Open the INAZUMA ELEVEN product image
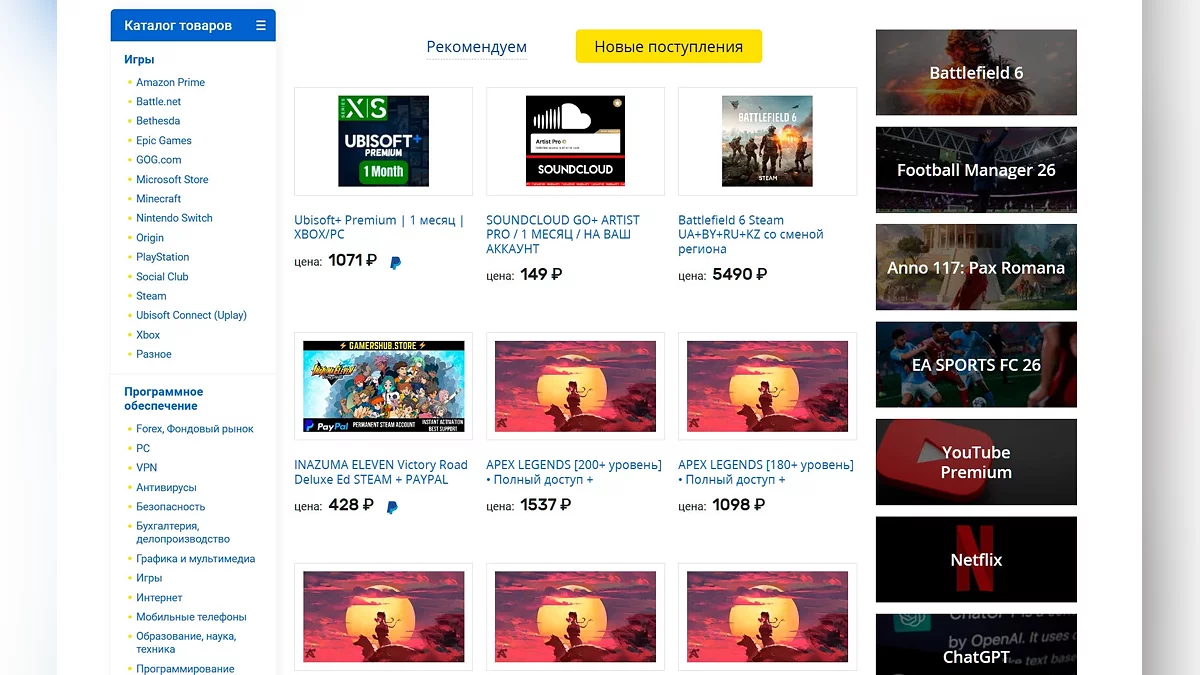The width and height of the screenshot is (1200, 675). [x=384, y=386]
